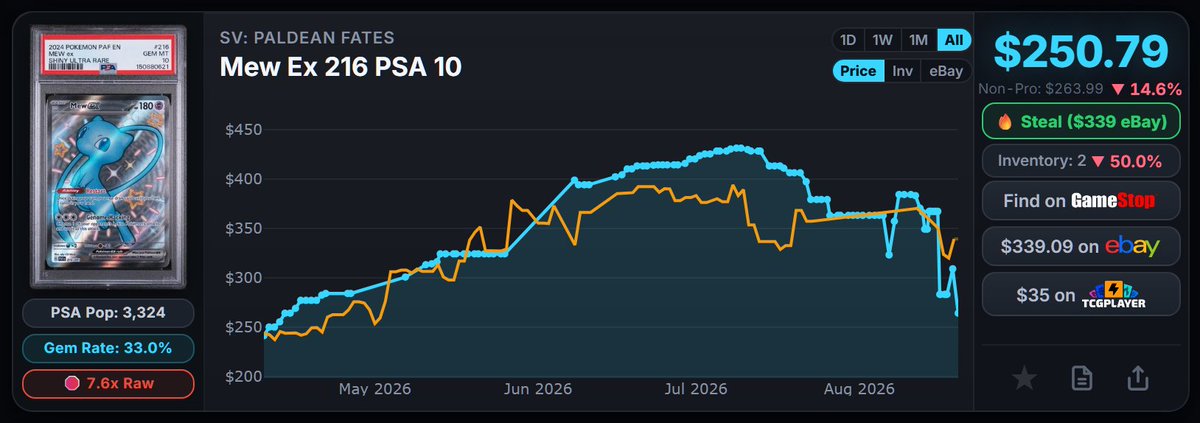The image size is (1200, 423).
Task: Click the Steal ($339 eBay) badge
Action: pos(1079,122)
